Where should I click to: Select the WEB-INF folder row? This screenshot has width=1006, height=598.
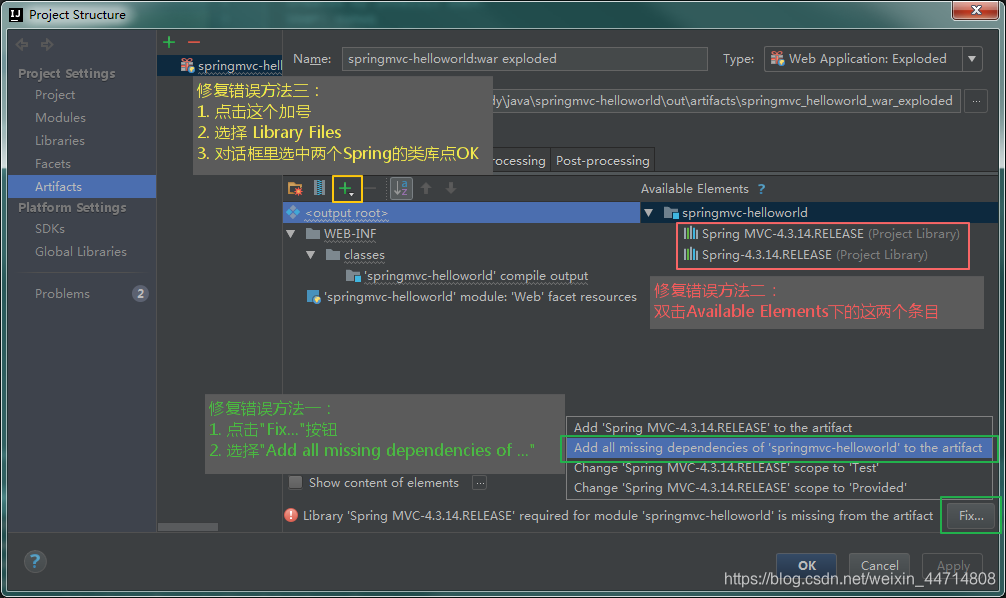(350, 234)
